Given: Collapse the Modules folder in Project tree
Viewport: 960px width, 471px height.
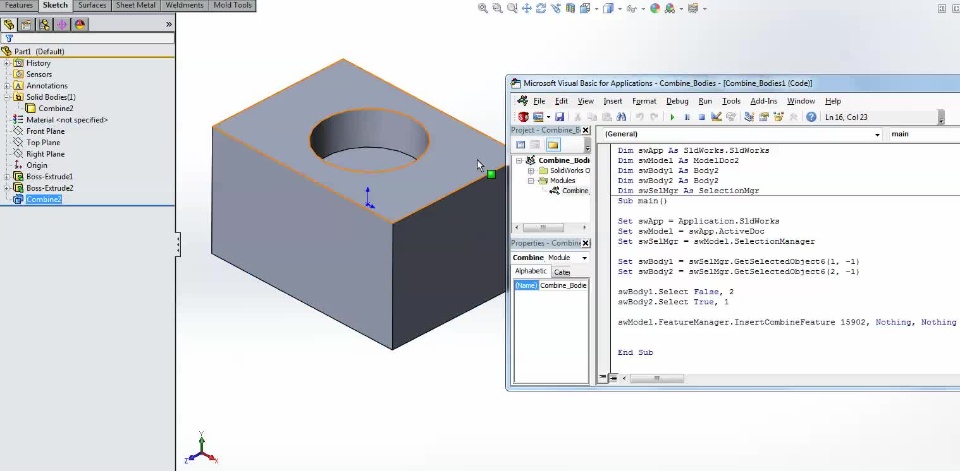Looking at the screenshot, I should [x=531, y=181].
